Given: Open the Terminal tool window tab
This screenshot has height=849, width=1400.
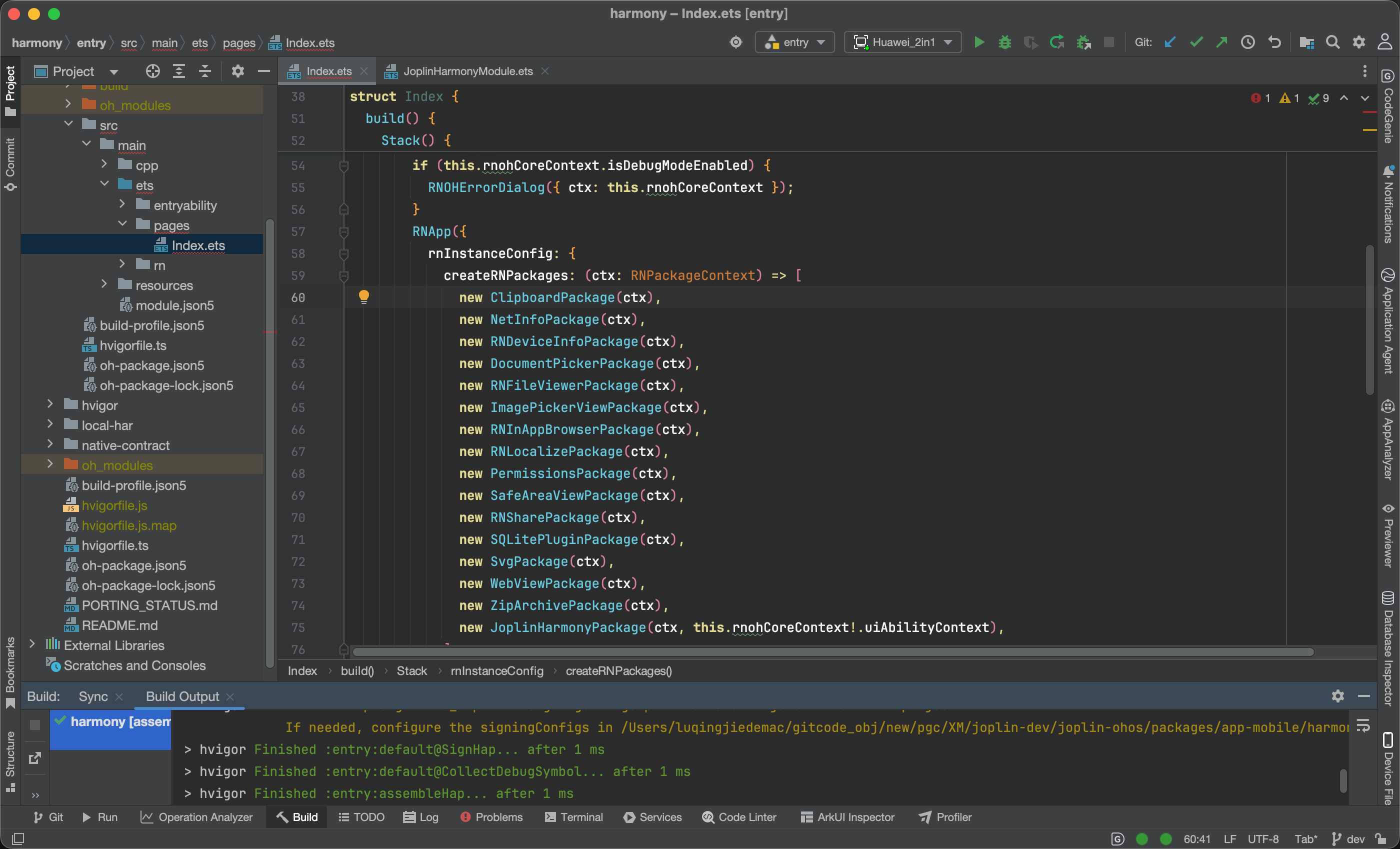Looking at the screenshot, I should 574,817.
